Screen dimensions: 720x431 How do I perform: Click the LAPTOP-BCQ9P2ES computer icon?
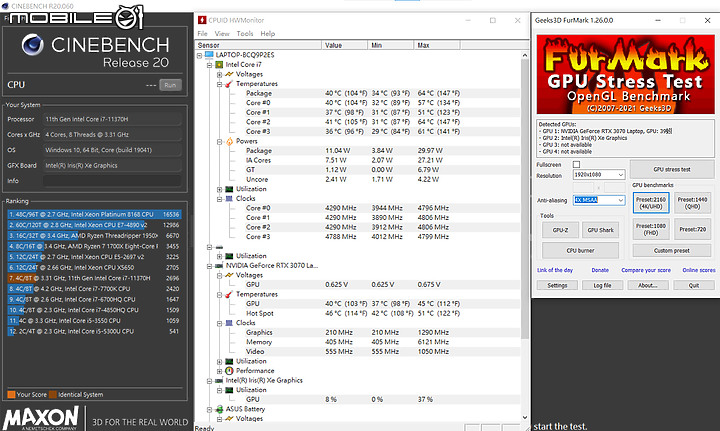(x=209, y=55)
